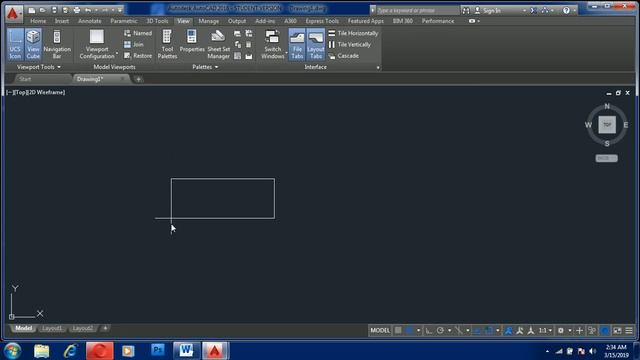Click the keyword search input field

coord(417,10)
